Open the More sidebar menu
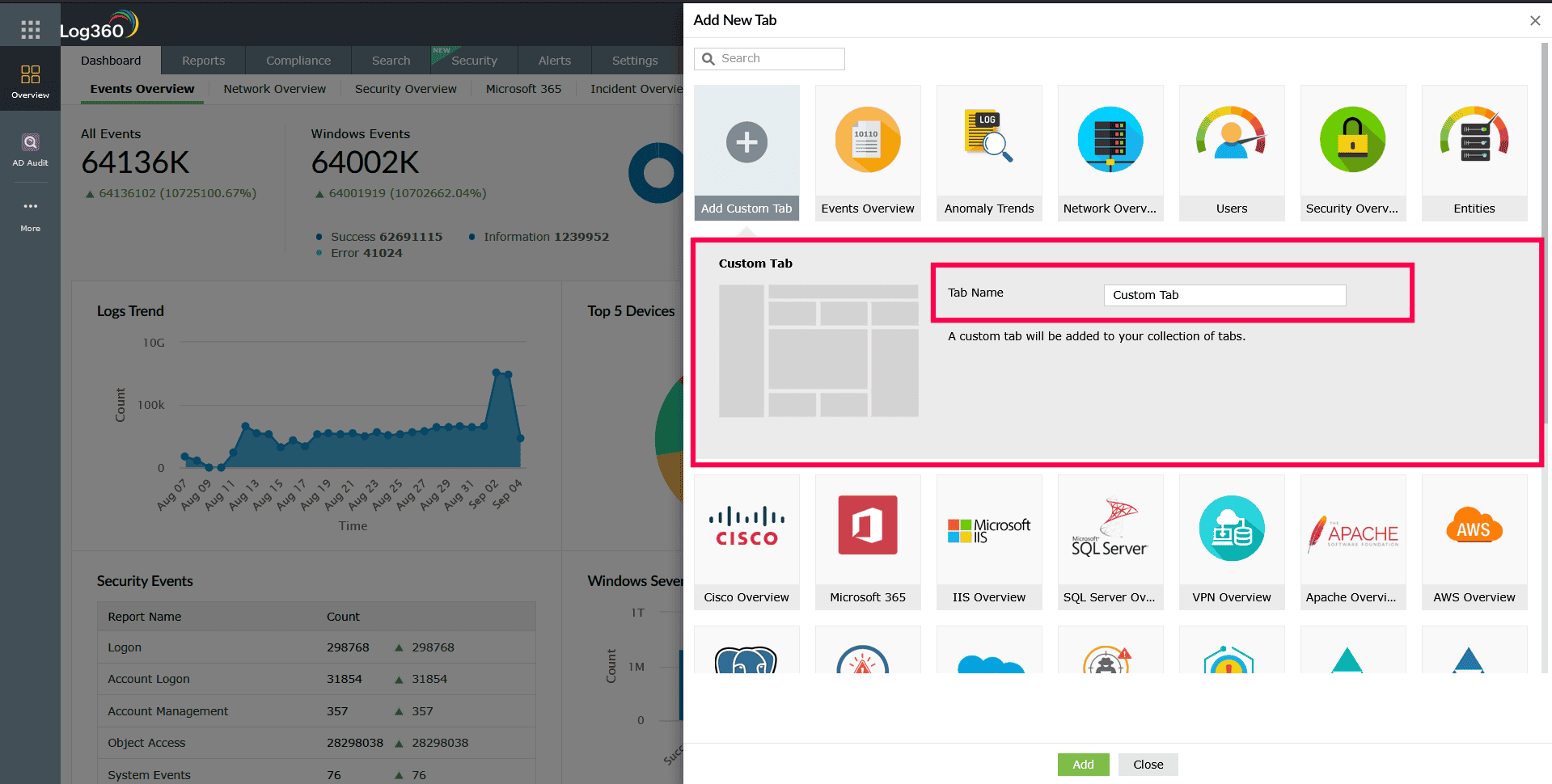Viewport: 1552px width, 784px height. coord(30,216)
